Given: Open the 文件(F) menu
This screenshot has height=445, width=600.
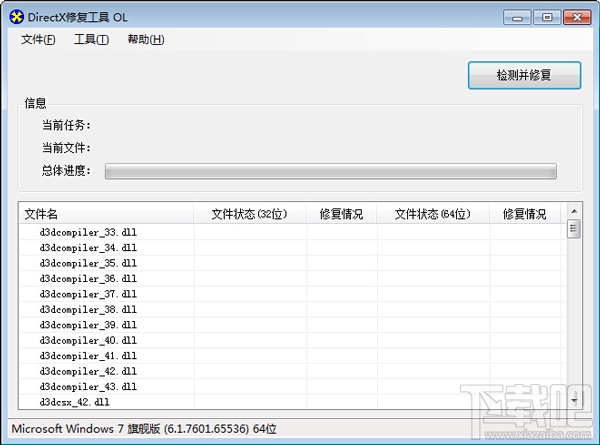Looking at the screenshot, I should [38, 39].
